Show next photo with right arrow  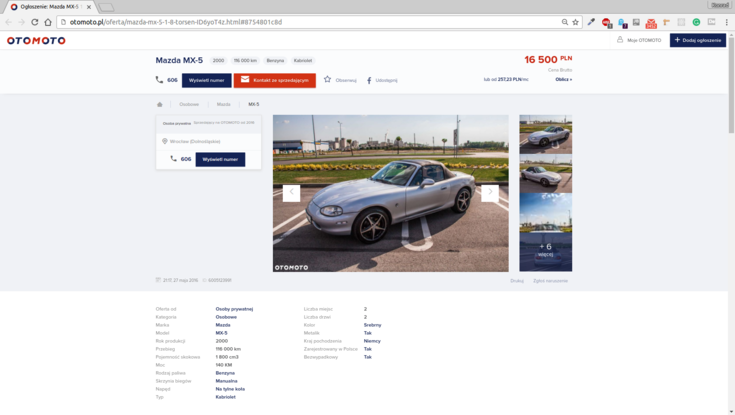(490, 193)
